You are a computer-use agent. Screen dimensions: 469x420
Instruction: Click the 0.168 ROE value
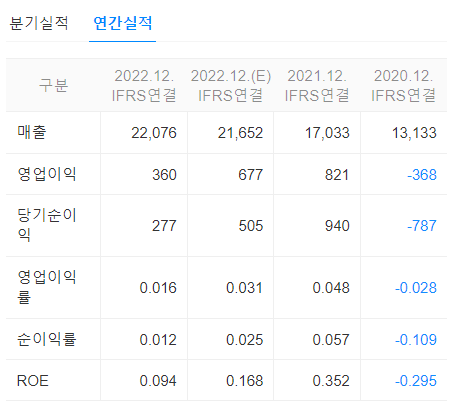245,381
